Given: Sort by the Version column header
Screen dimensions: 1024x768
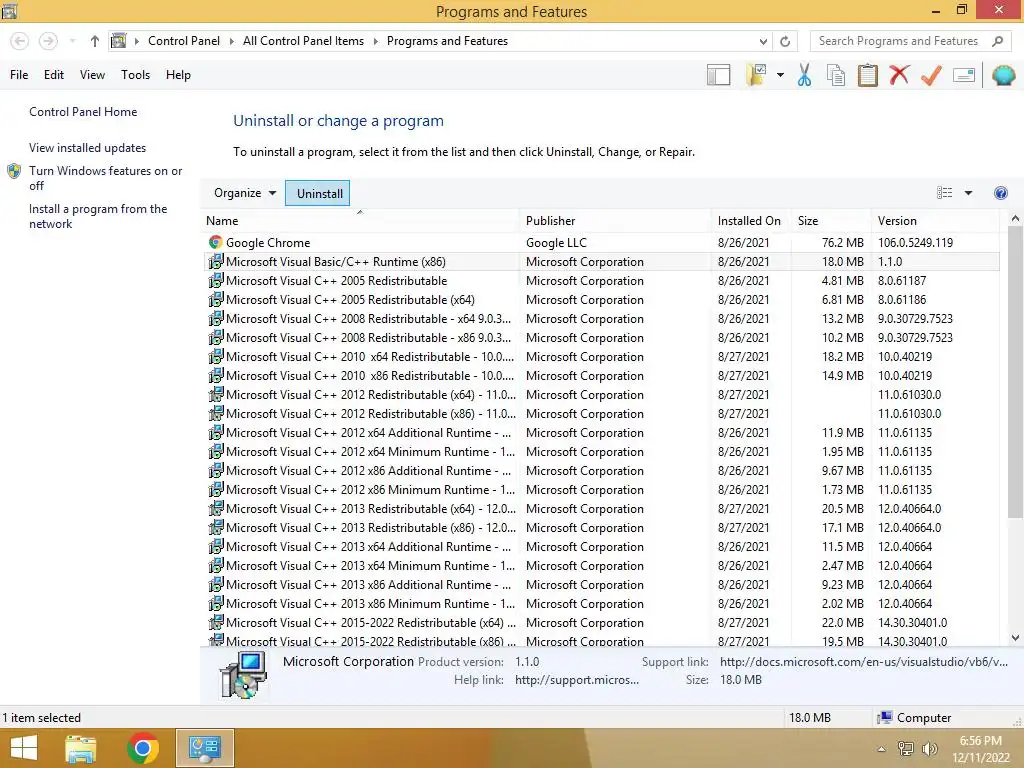Looking at the screenshot, I should (935, 221).
